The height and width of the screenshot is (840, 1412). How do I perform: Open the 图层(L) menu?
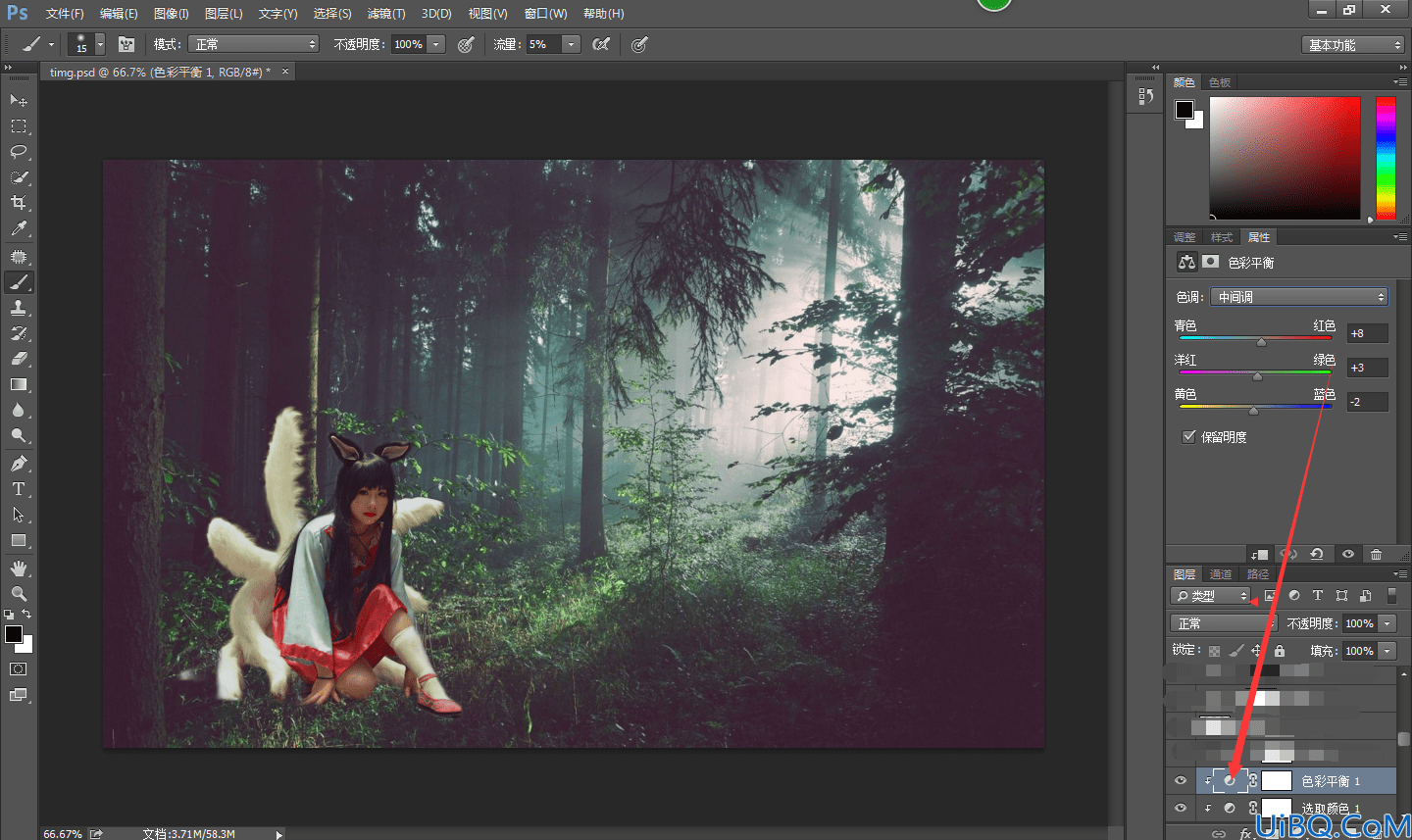tap(224, 14)
